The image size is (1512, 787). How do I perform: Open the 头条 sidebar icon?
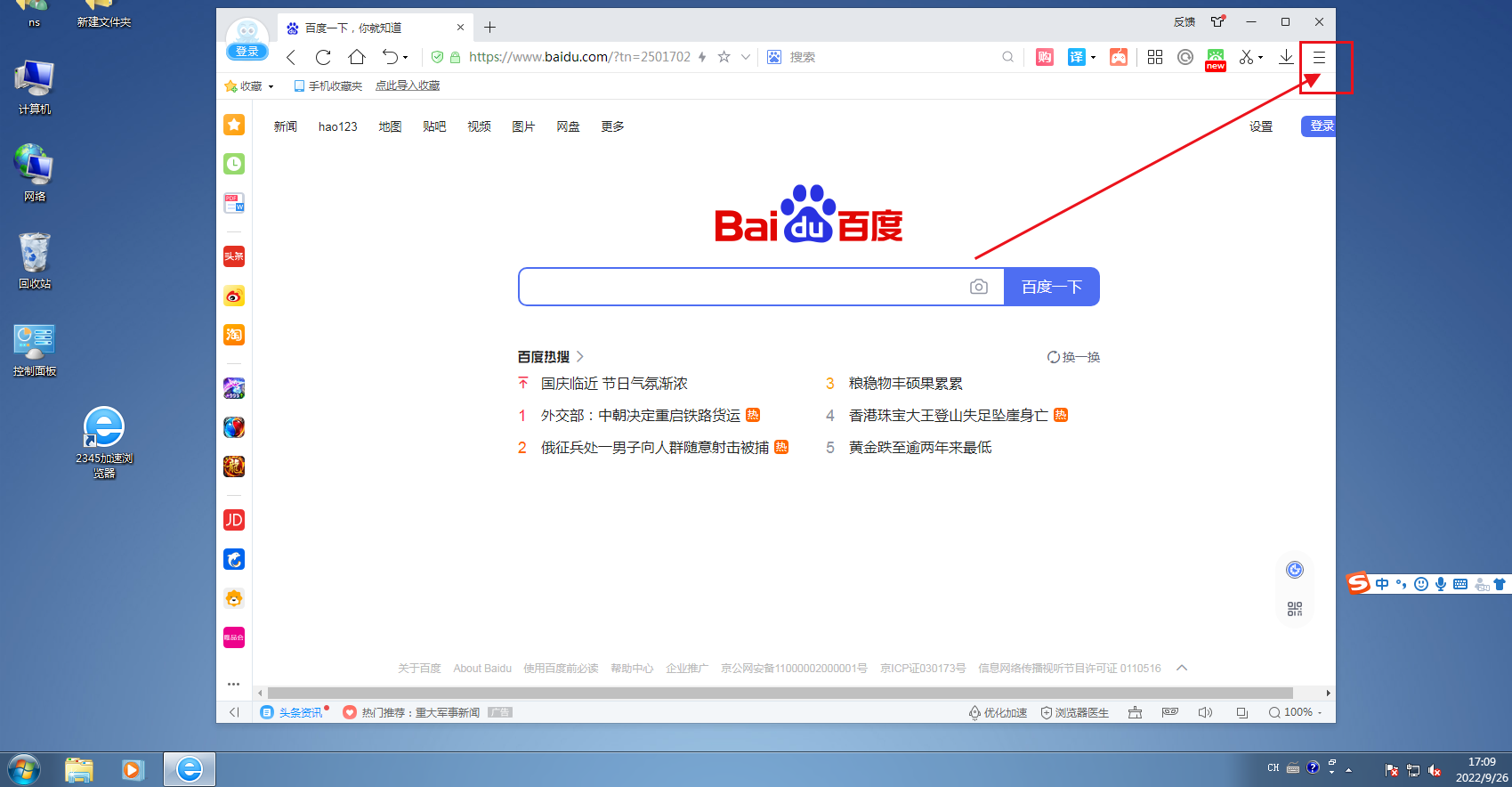[234, 256]
